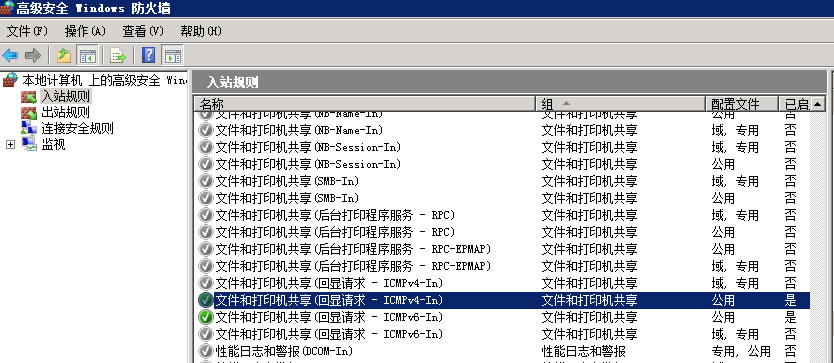
Task: Open the 操作(A) menu
Action: click(x=85, y=31)
